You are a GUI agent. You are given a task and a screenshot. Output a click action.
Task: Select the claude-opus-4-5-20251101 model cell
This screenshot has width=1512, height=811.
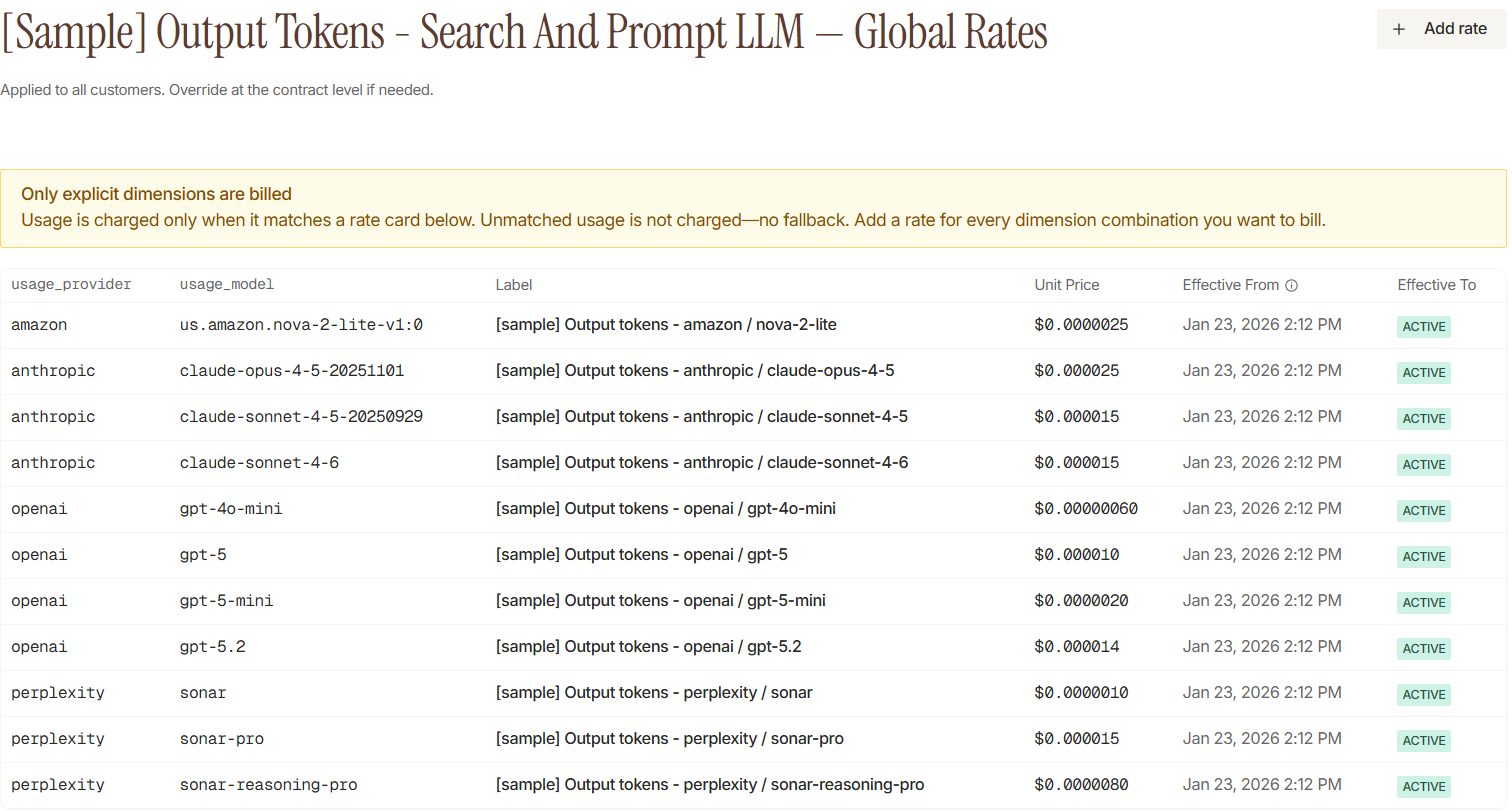[x=292, y=371]
